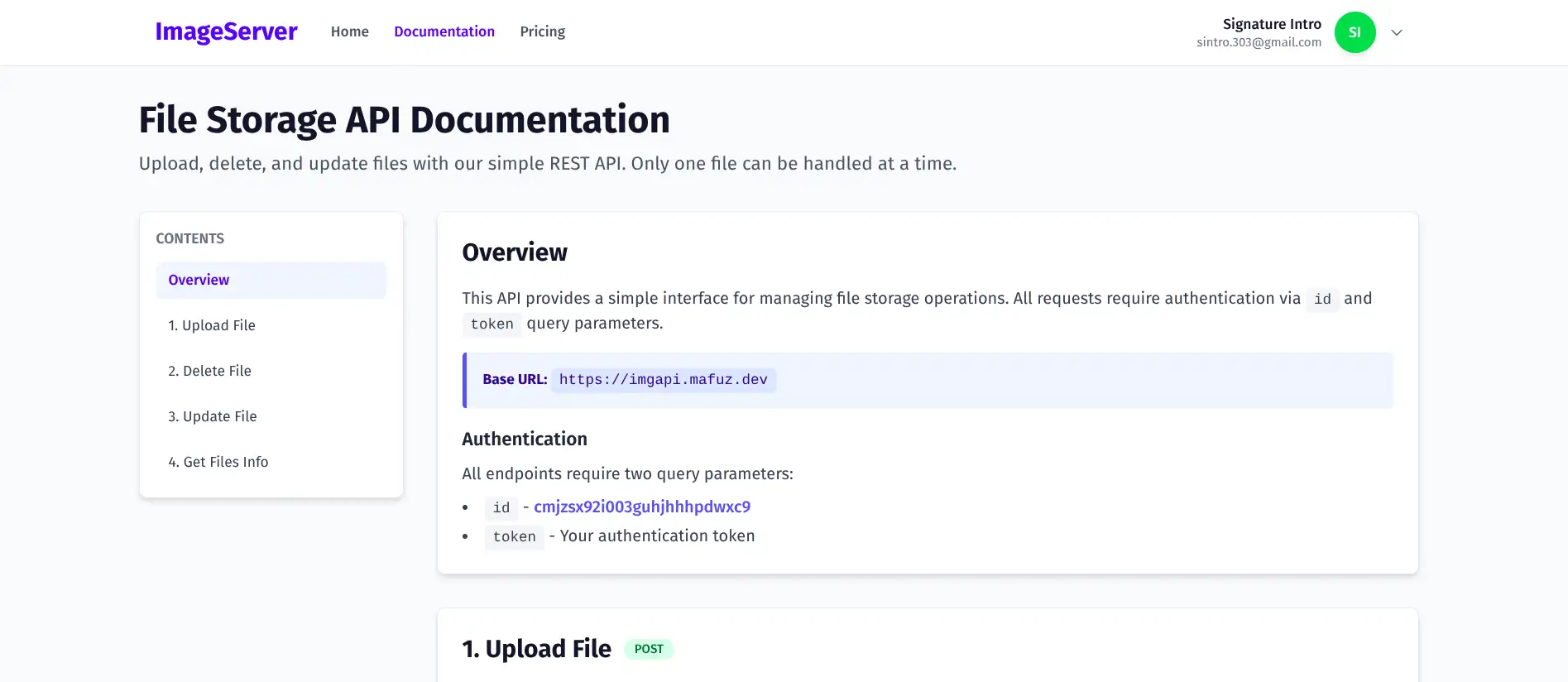Go to the Documentation nav tab
Viewport: 1568px width, 682px height.
(x=444, y=31)
